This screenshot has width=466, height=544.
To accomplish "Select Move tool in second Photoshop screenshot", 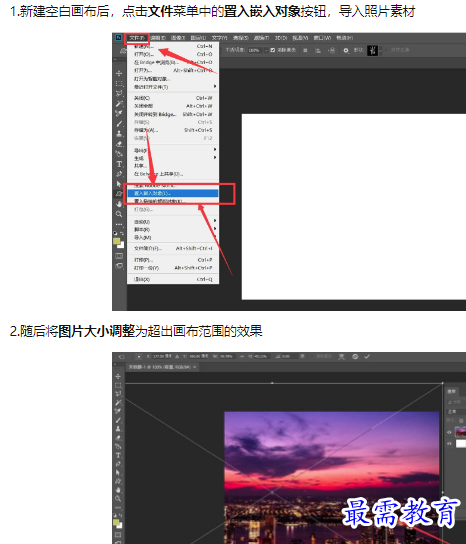I will pyautogui.click(x=118, y=376).
